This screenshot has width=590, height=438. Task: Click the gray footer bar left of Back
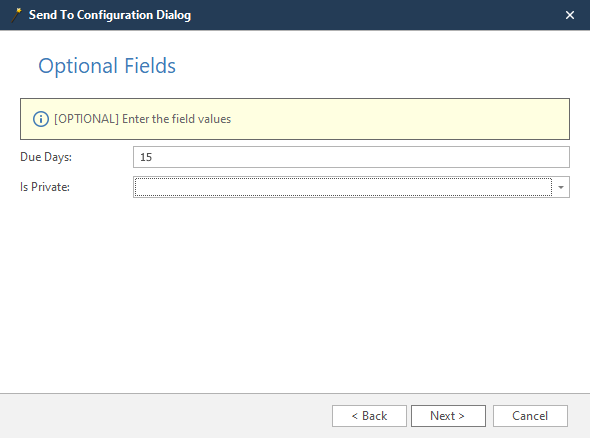coord(166,416)
